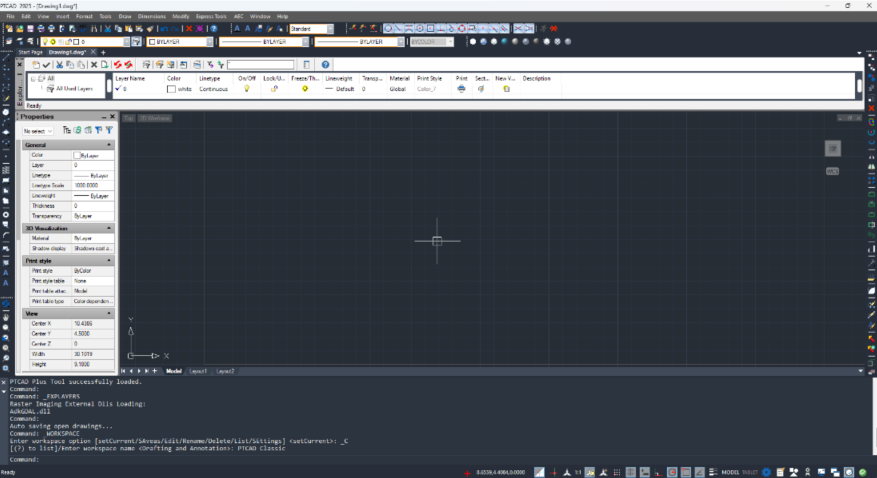877x478 pixels.
Task: Open the layer help icon in Layer Explorer
Action: (326, 65)
